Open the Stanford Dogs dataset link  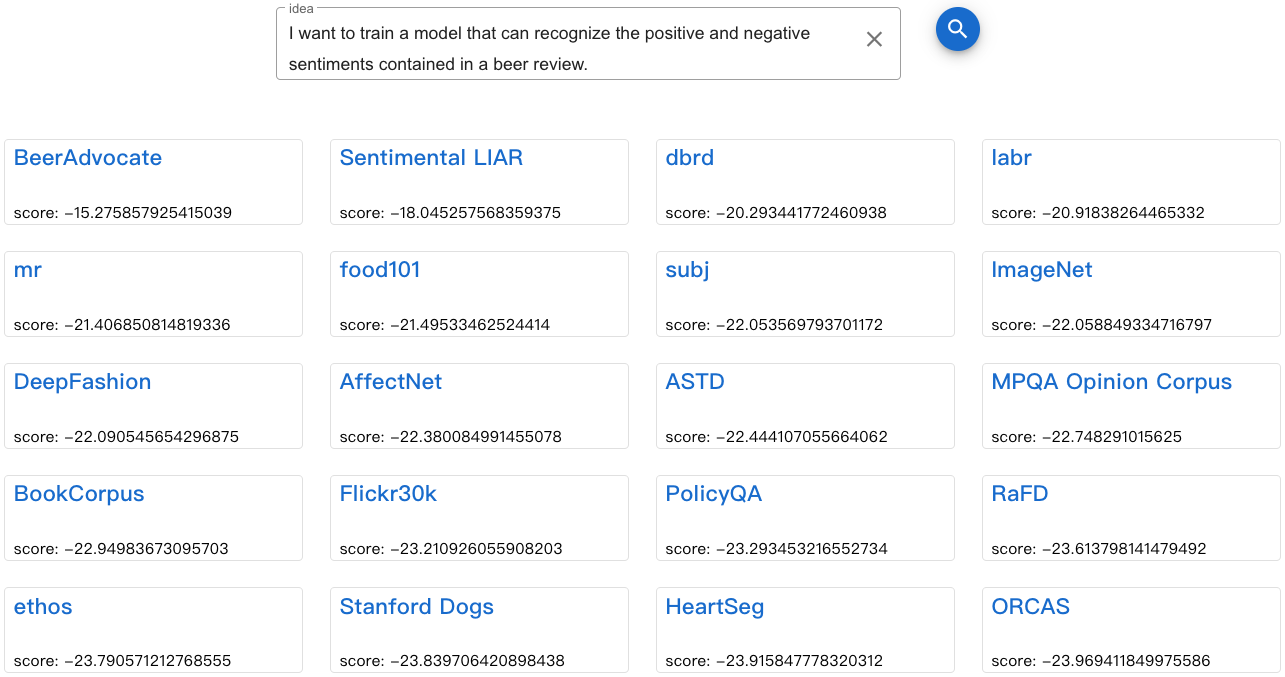click(417, 607)
